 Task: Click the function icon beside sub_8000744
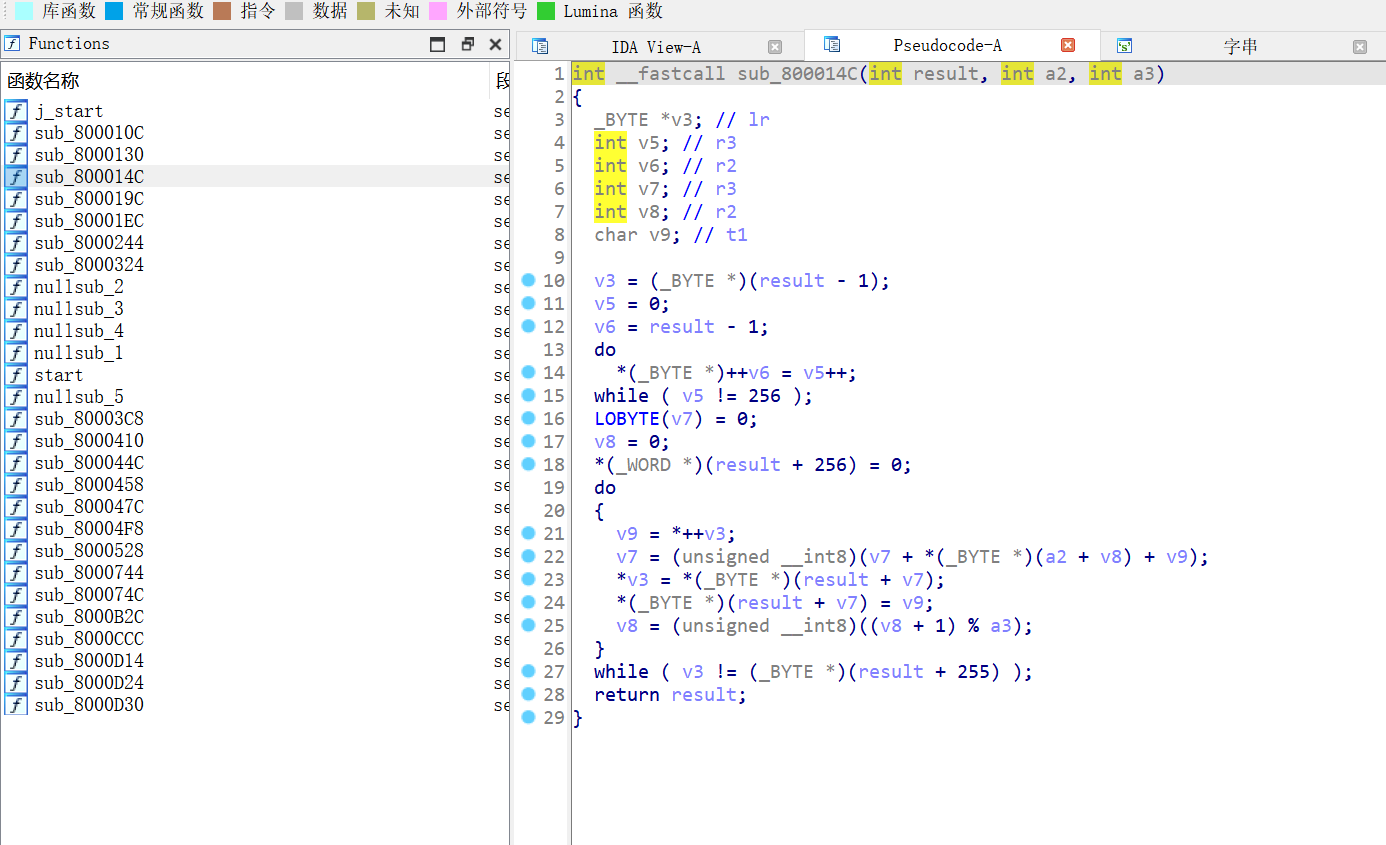pyautogui.click(x=16, y=573)
